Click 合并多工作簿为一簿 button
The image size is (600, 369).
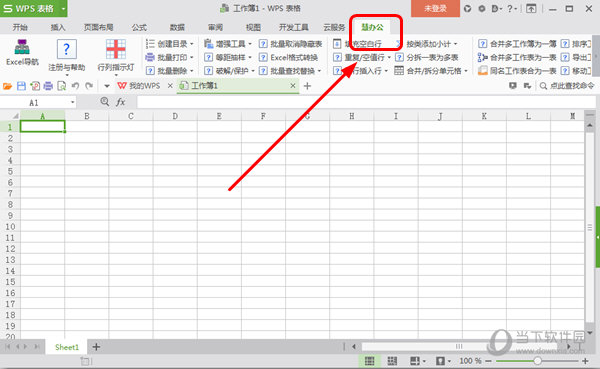(517, 44)
